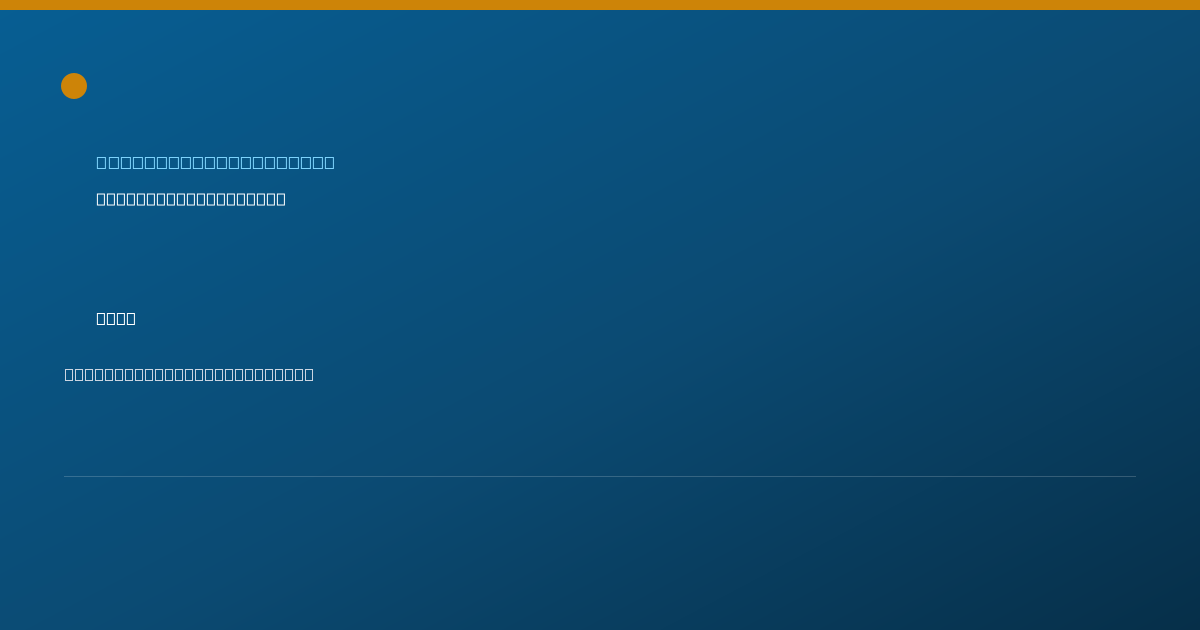This screenshot has height=630, width=1200.
Task: Click the first character of the white subtitle
Action: pos(101,199)
